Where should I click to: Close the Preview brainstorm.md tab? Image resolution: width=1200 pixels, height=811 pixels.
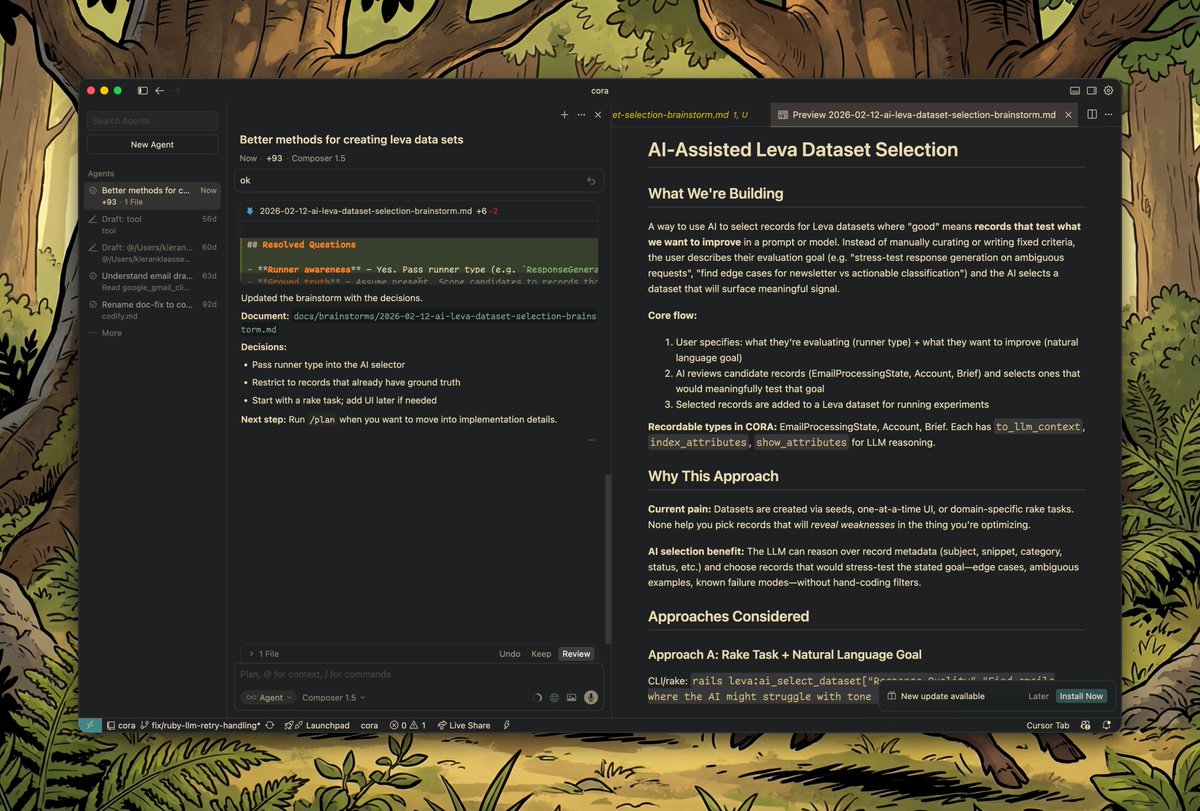pyautogui.click(x=1068, y=115)
